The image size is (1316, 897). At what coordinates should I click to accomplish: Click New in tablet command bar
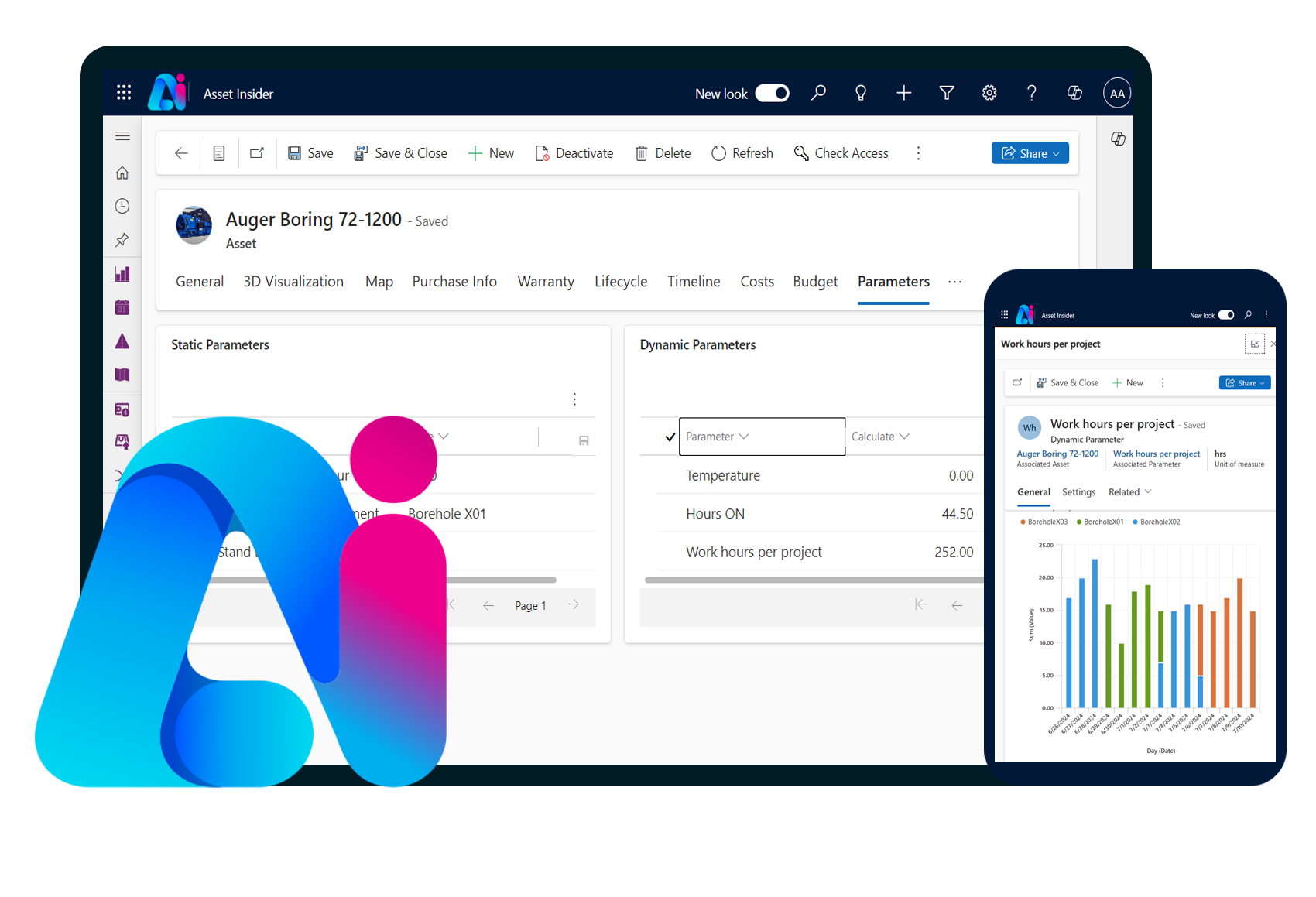coord(491,153)
